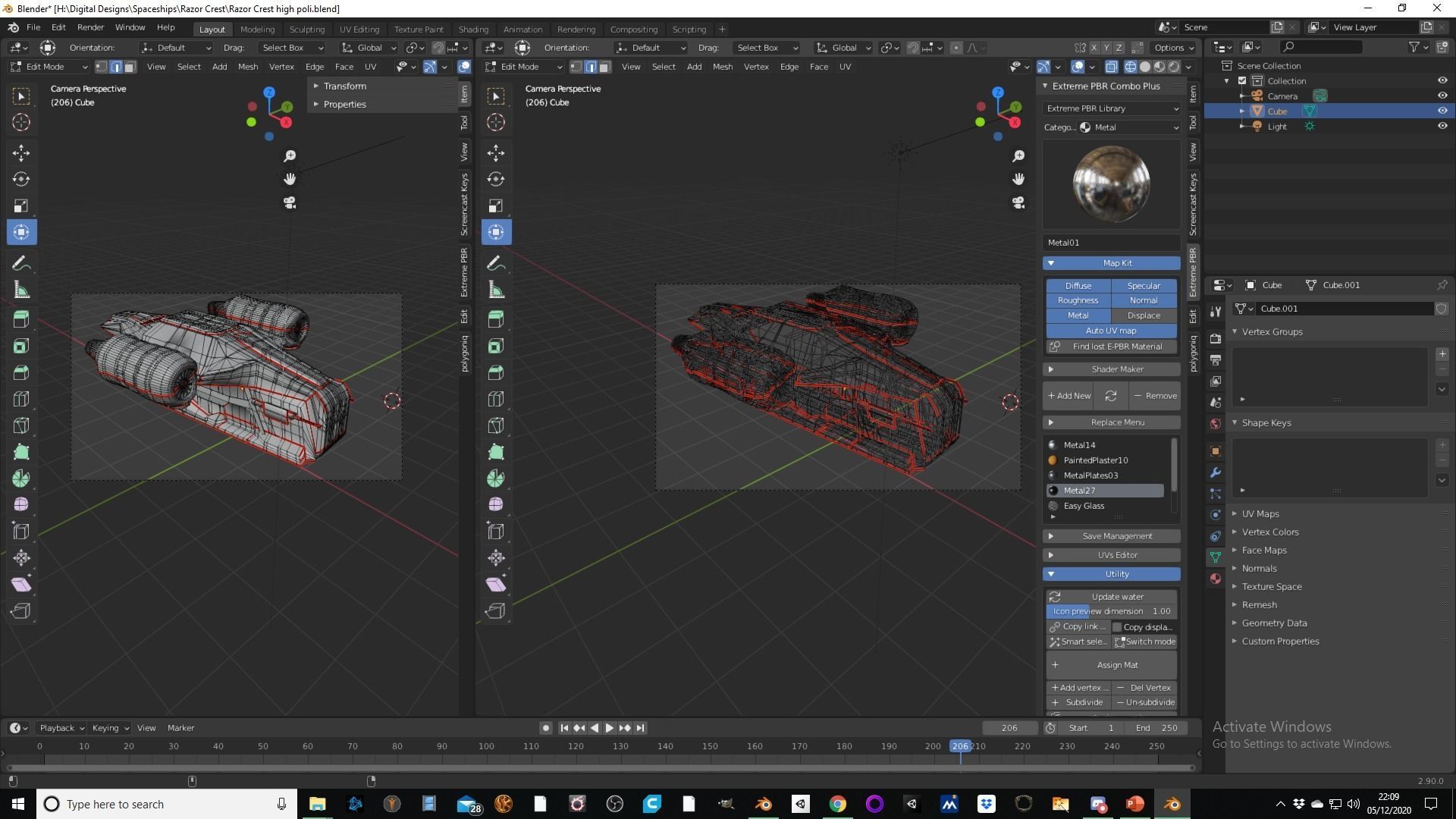This screenshot has height=819, width=1456.
Task: Expand the Replace Menu panel
Action: click(x=1112, y=422)
